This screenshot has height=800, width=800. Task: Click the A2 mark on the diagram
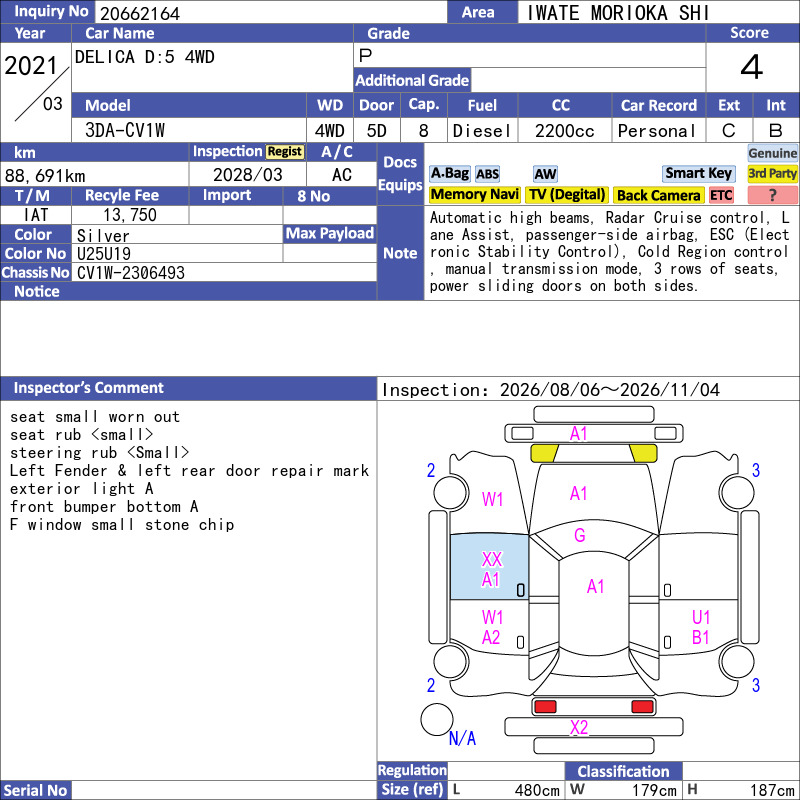[491, 637]
